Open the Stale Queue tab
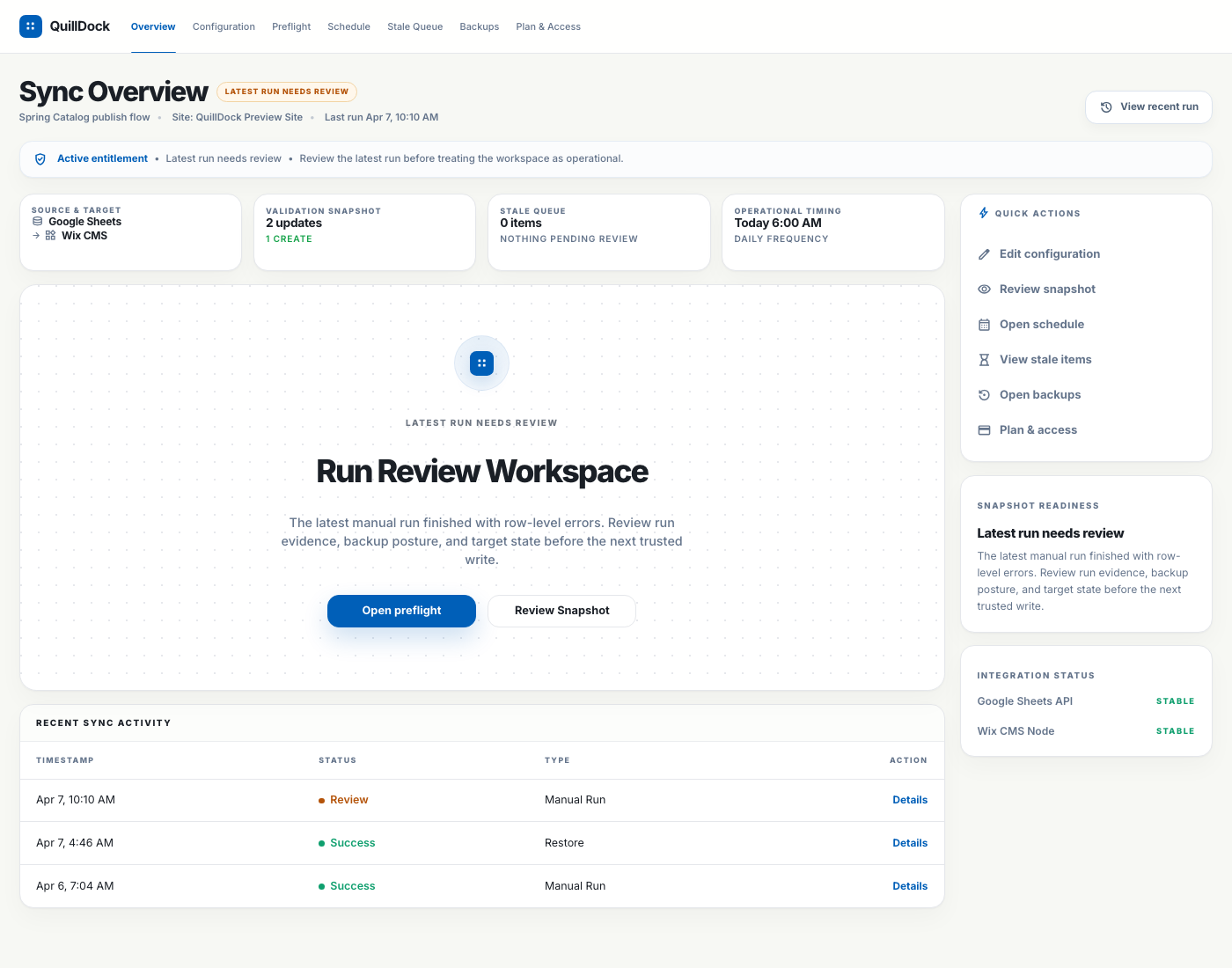The image size is (1232, 968). (414, 26)
